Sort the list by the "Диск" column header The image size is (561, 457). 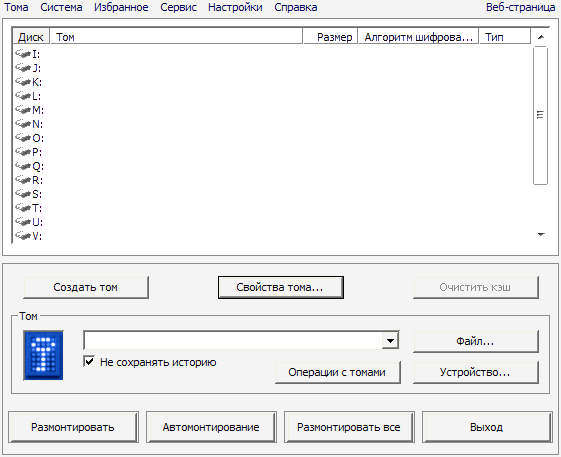point(31,37)
